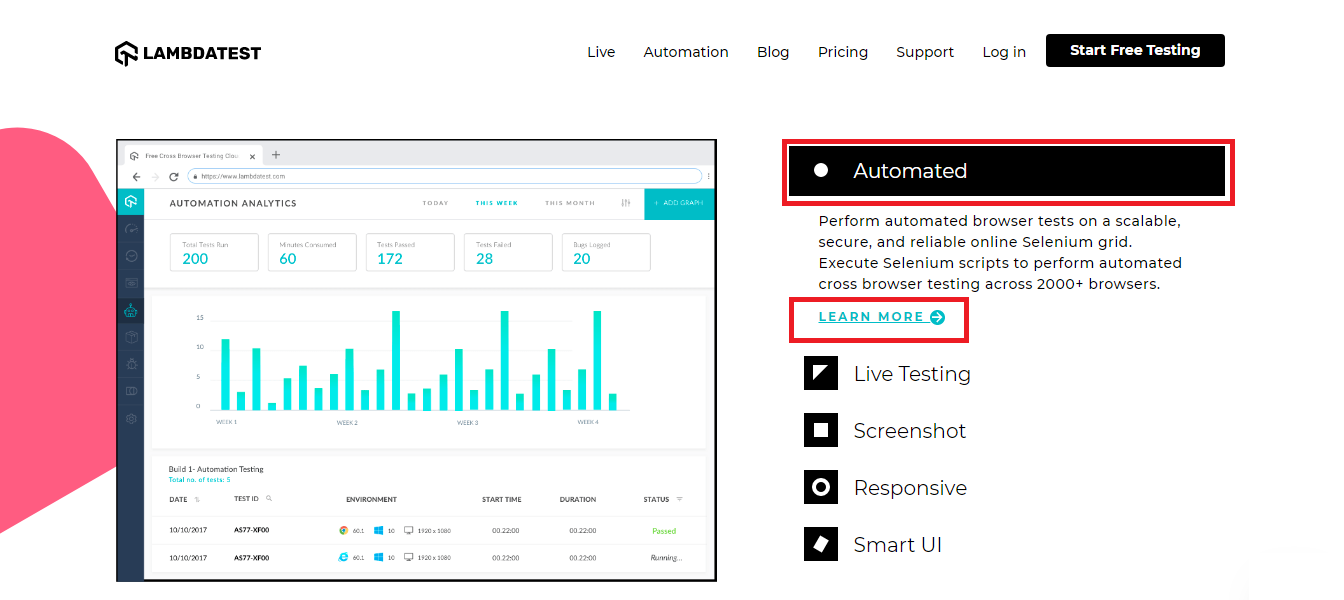1344x600 pixels.
Task: Open the bug tracker icon in the sidebar
Action: (x=130, y=363)
